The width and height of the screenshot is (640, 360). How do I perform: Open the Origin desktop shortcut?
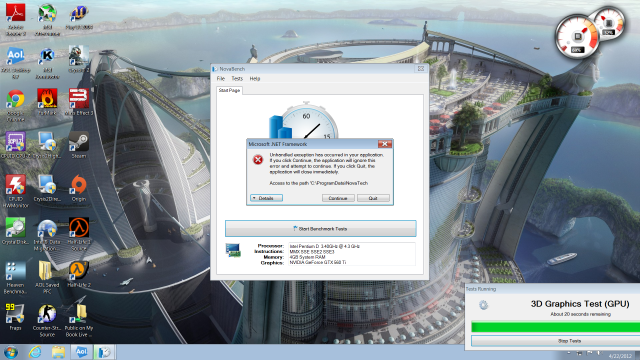(x=79, y=188)
